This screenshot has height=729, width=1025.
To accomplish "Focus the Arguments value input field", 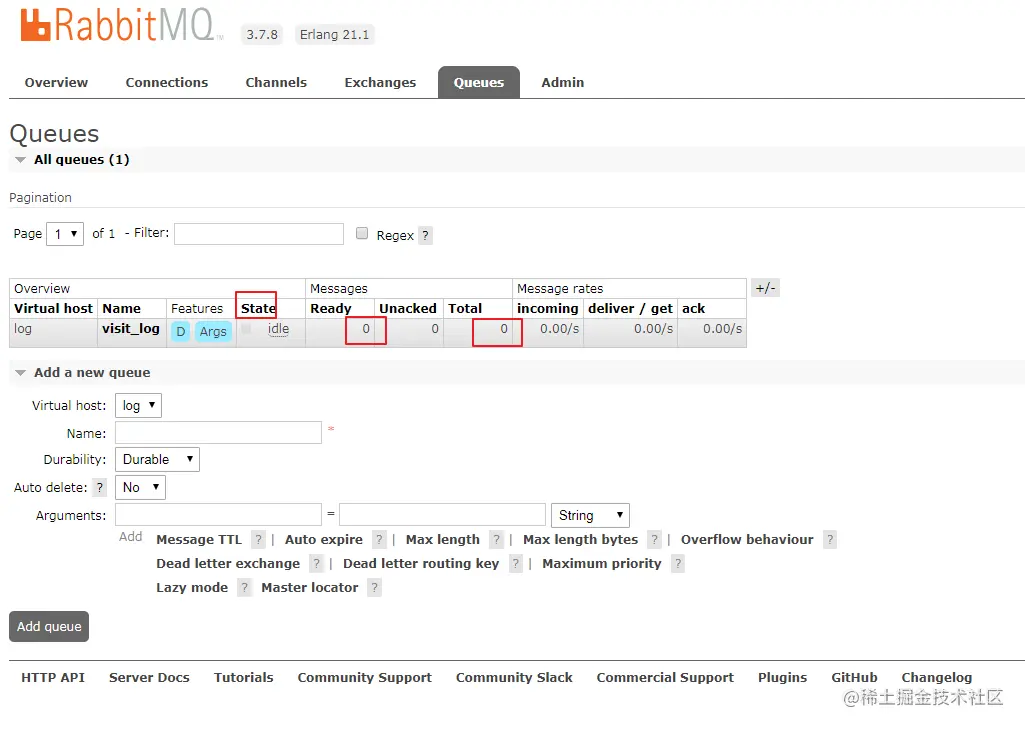I will pyautogui.click(x=443, y=515).
